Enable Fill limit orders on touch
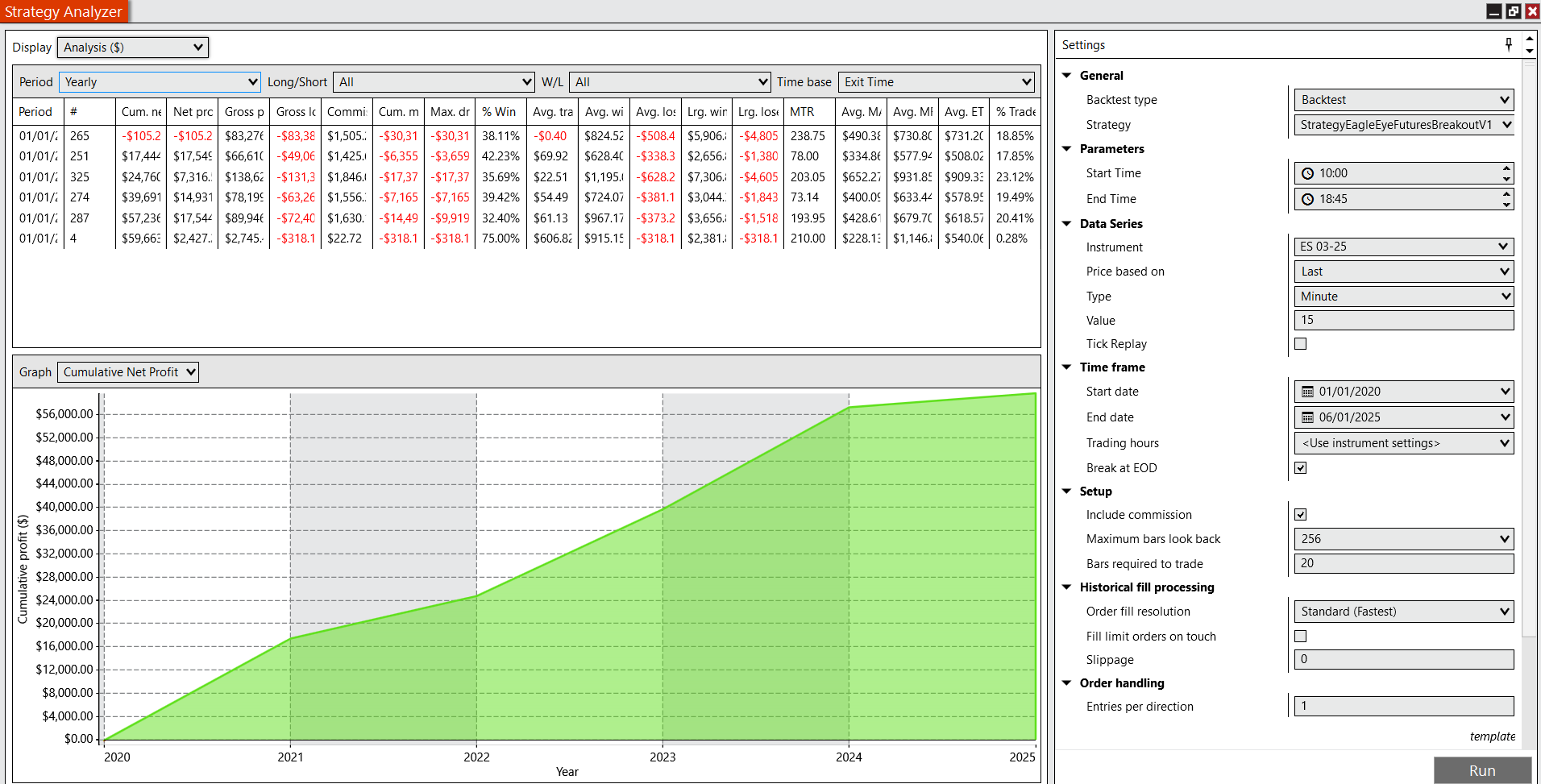This screenshot has height=784, width=1541. click(x=1300, y=637)
